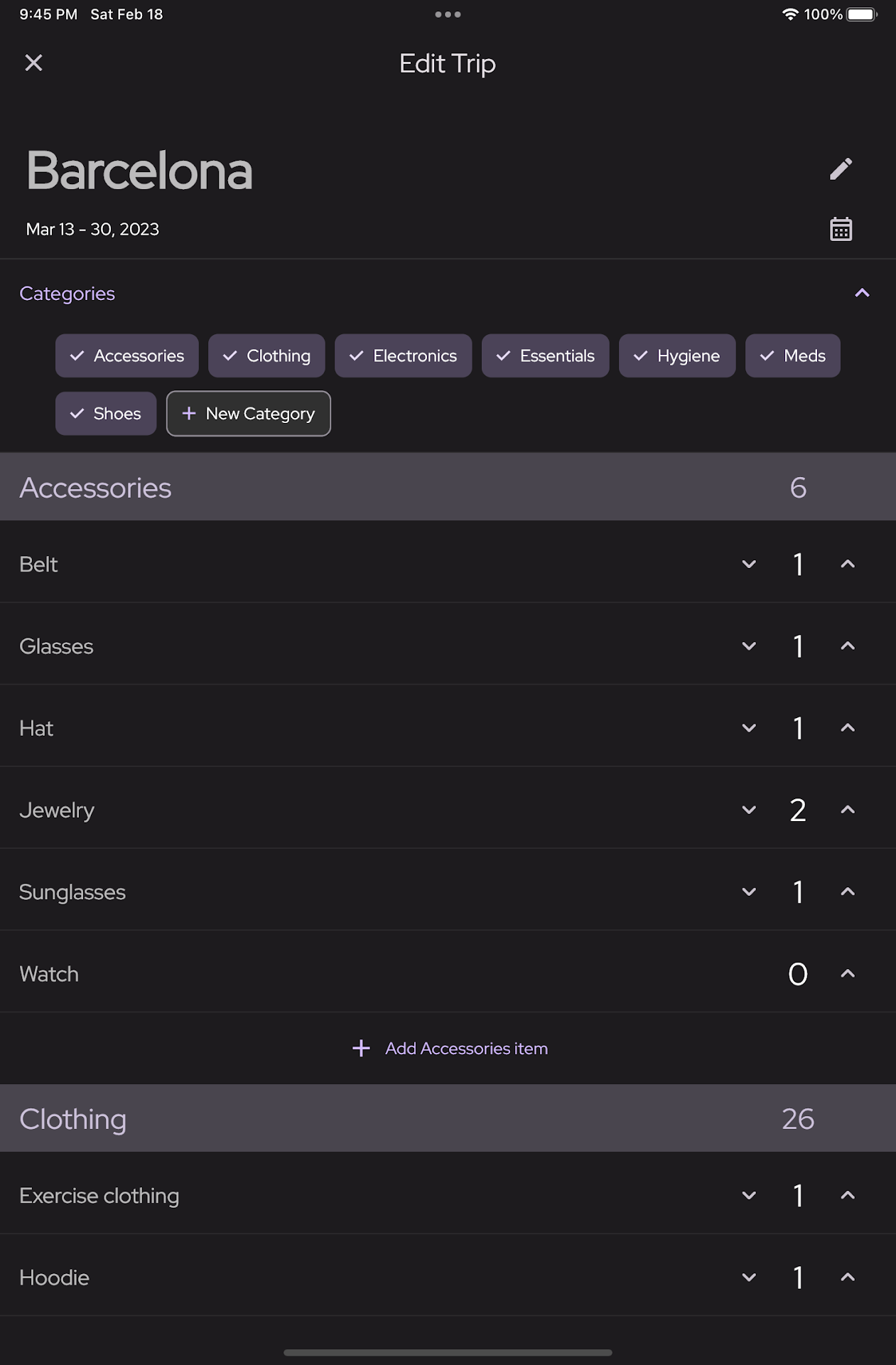The height and width of the screenshot is (1365, 896).
Task: Tap the battery indicator
Action: tap(862, 14)
